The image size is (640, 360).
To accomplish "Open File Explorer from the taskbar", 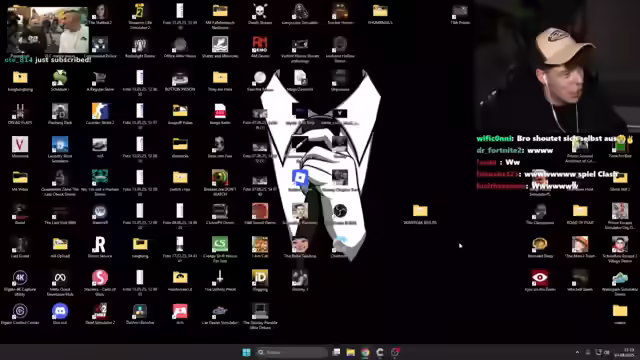I will pyautogui.click(x=351, y=352).
